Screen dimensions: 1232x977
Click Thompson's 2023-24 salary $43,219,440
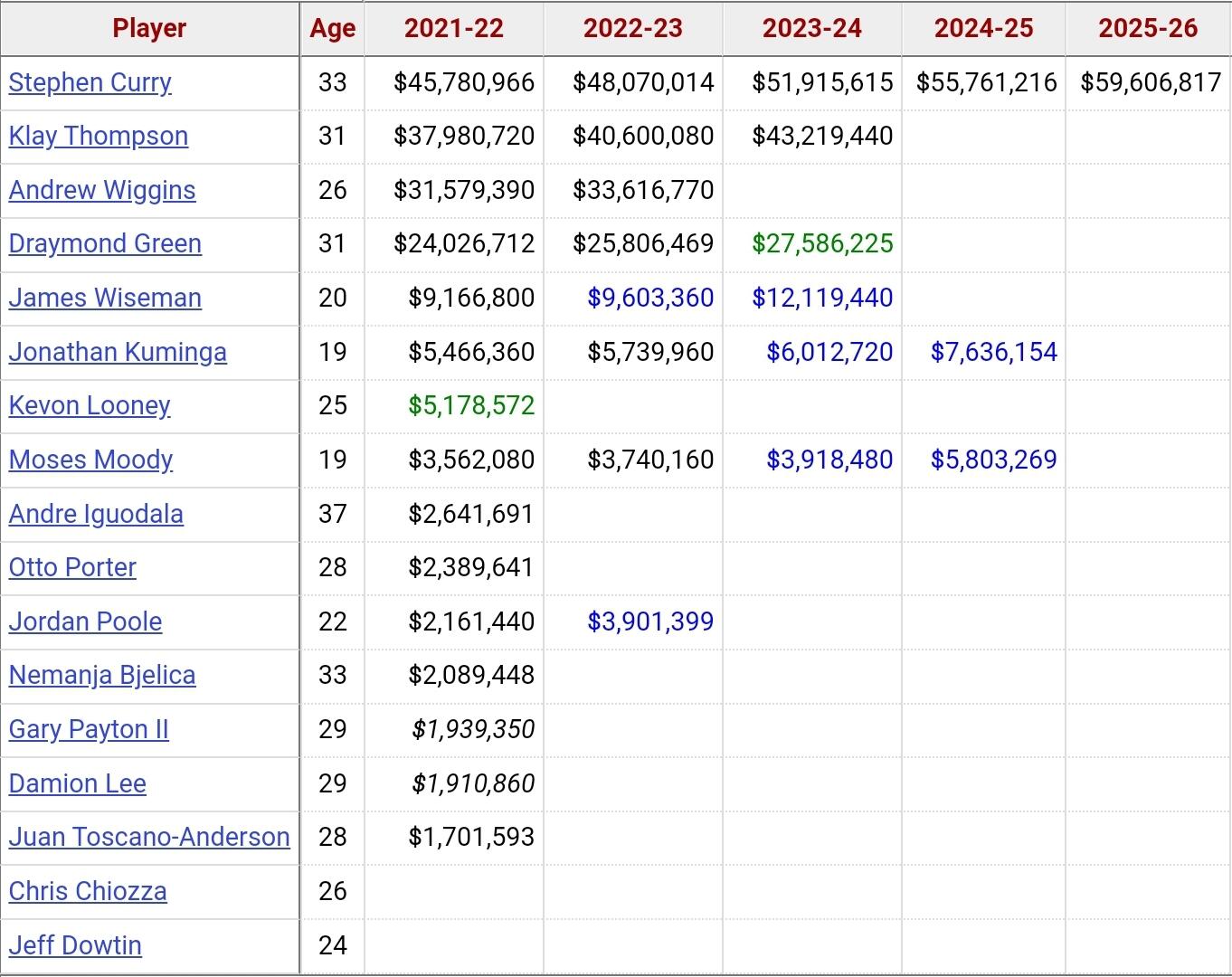822,136
